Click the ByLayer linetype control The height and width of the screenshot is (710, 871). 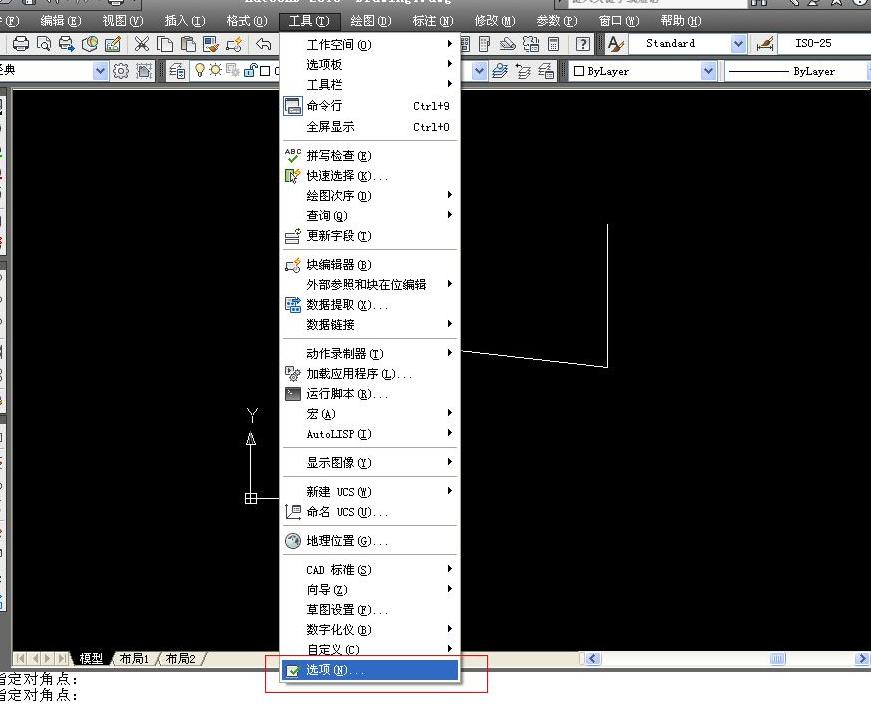(797, 71)
